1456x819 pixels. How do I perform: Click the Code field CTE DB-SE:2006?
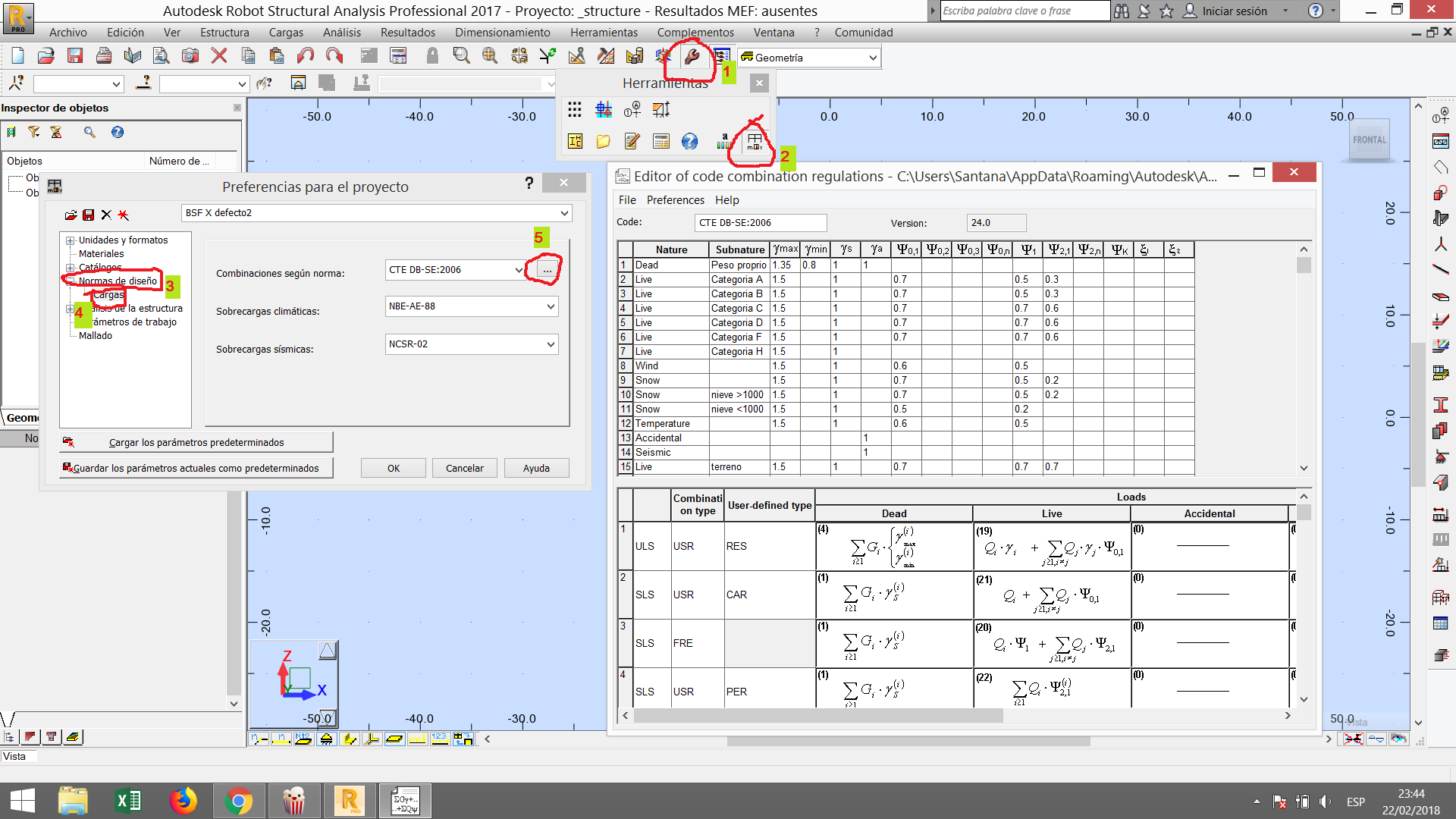click(761, 223)
